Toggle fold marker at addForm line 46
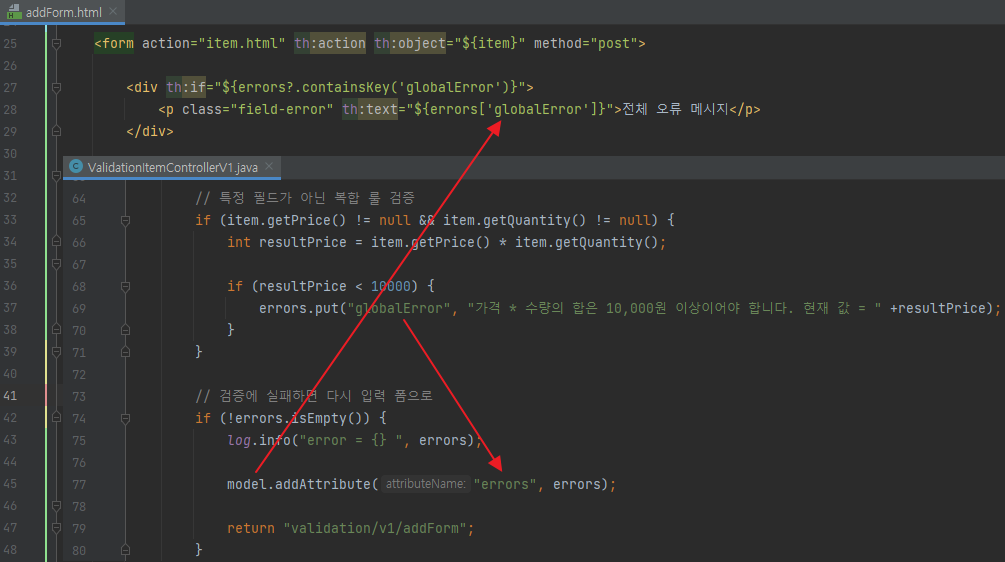Screen dimensions: 1005x562 click(x=56, y=506)
